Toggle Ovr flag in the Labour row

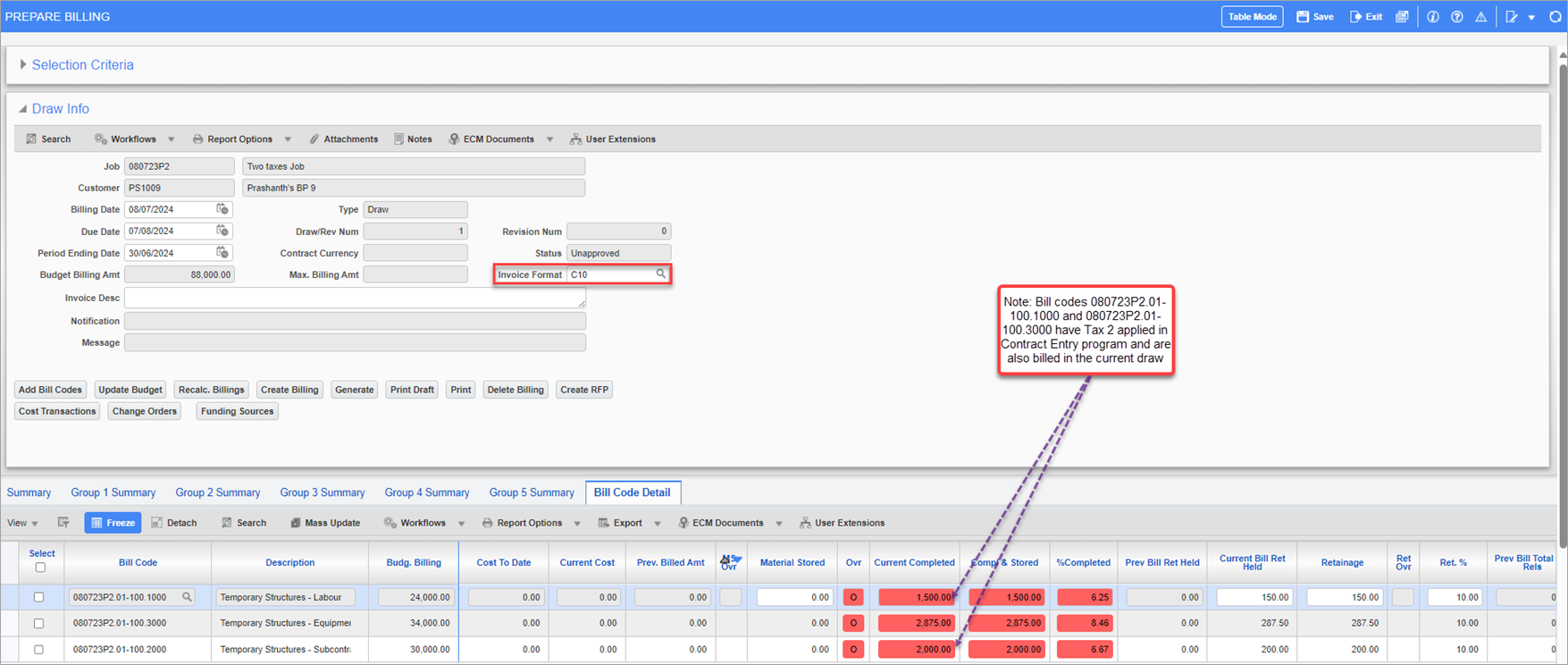853,597
